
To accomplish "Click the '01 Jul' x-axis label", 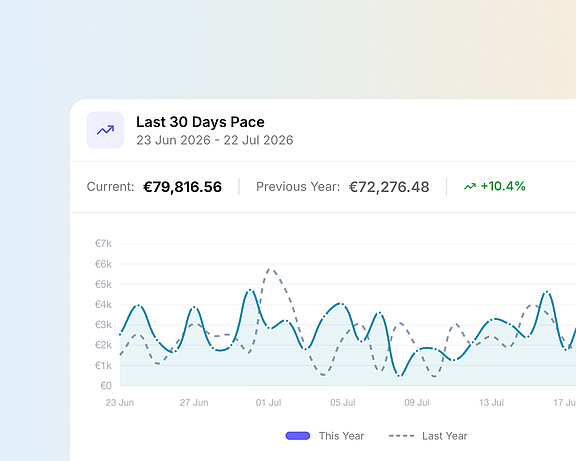I will pos(269,403).
